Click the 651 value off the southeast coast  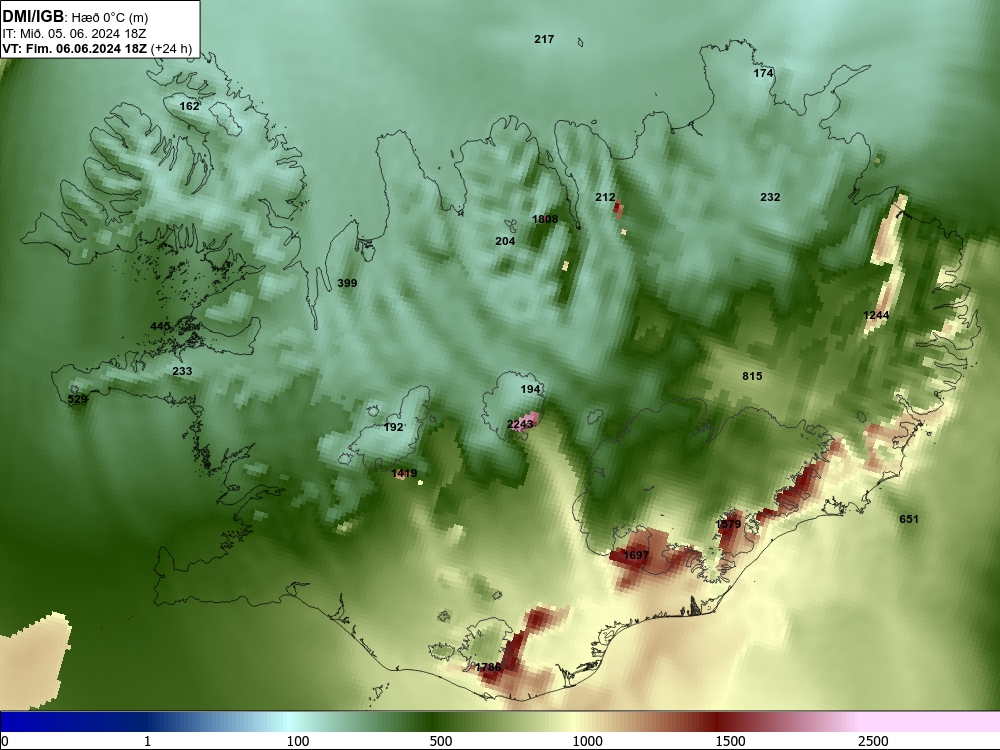tap(909, 519)
